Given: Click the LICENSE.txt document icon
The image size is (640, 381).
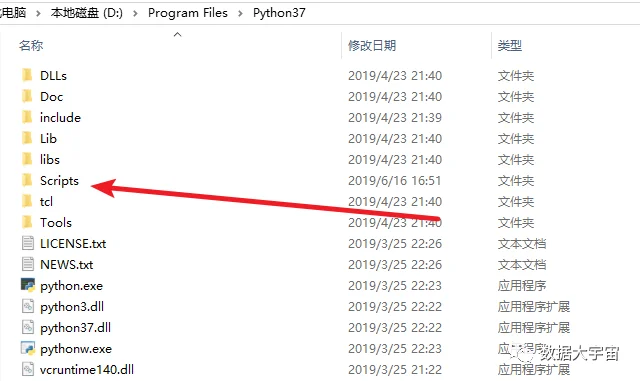Looking at the screenshot, I should (28, 243).
